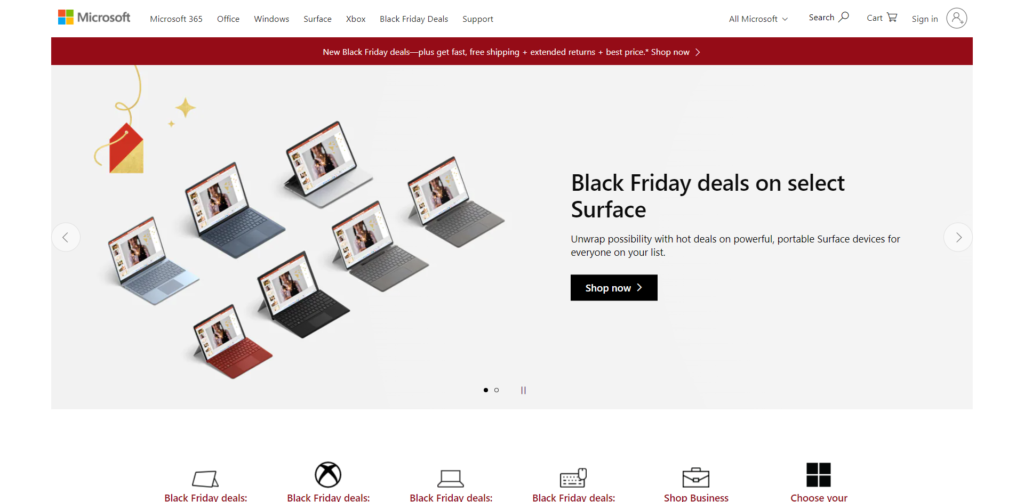The height and width of the screenshot is (502, 1024).
Task: Click the Sign in account avatar icon
Action: point(956,18)
